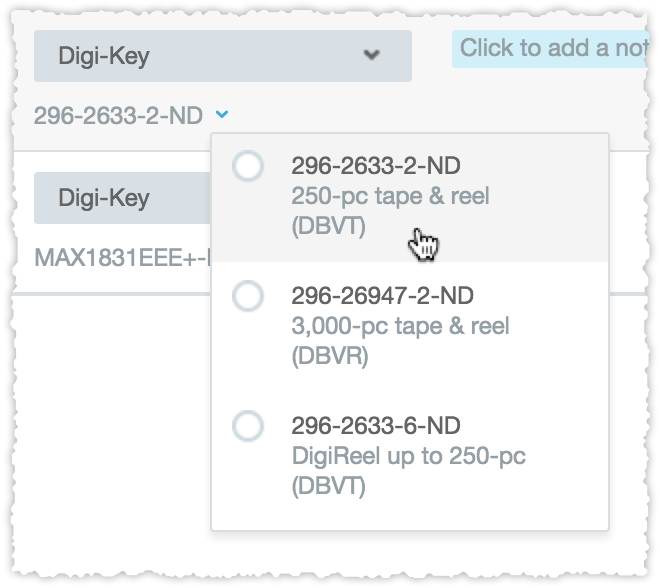Select the 296-2633-6-ND radio button
This screenshot has width=660, height=588.
[x=247, y=427]
